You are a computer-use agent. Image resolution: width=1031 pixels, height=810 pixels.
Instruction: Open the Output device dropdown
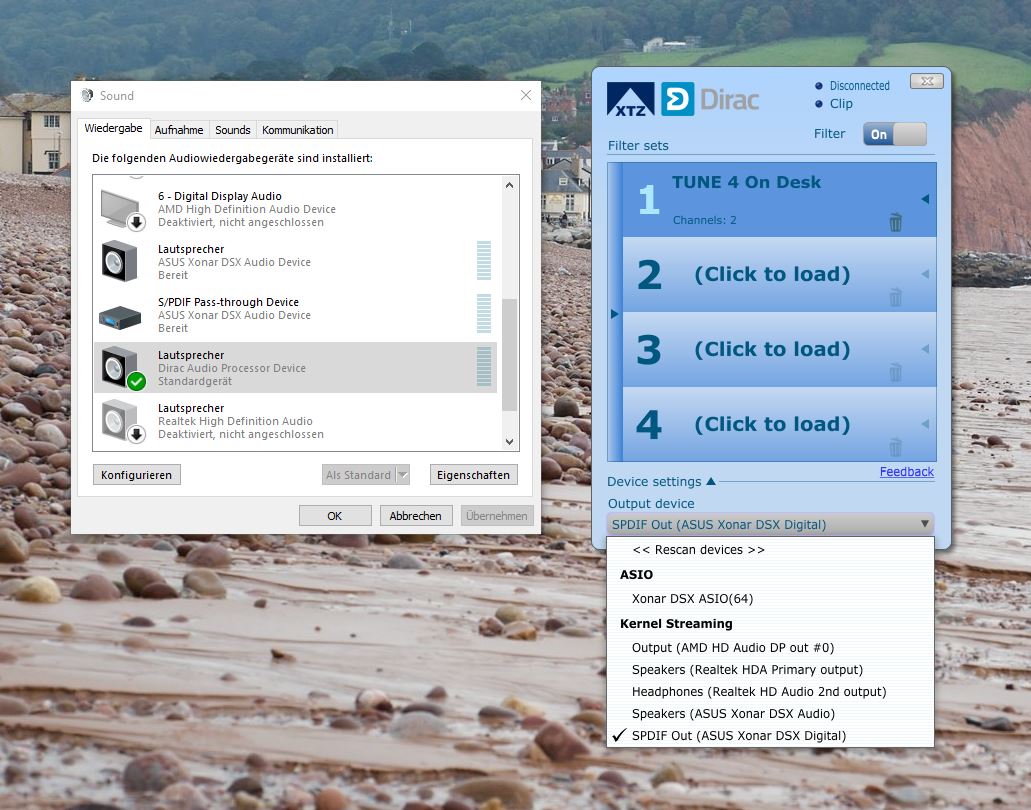click(770, 525)
